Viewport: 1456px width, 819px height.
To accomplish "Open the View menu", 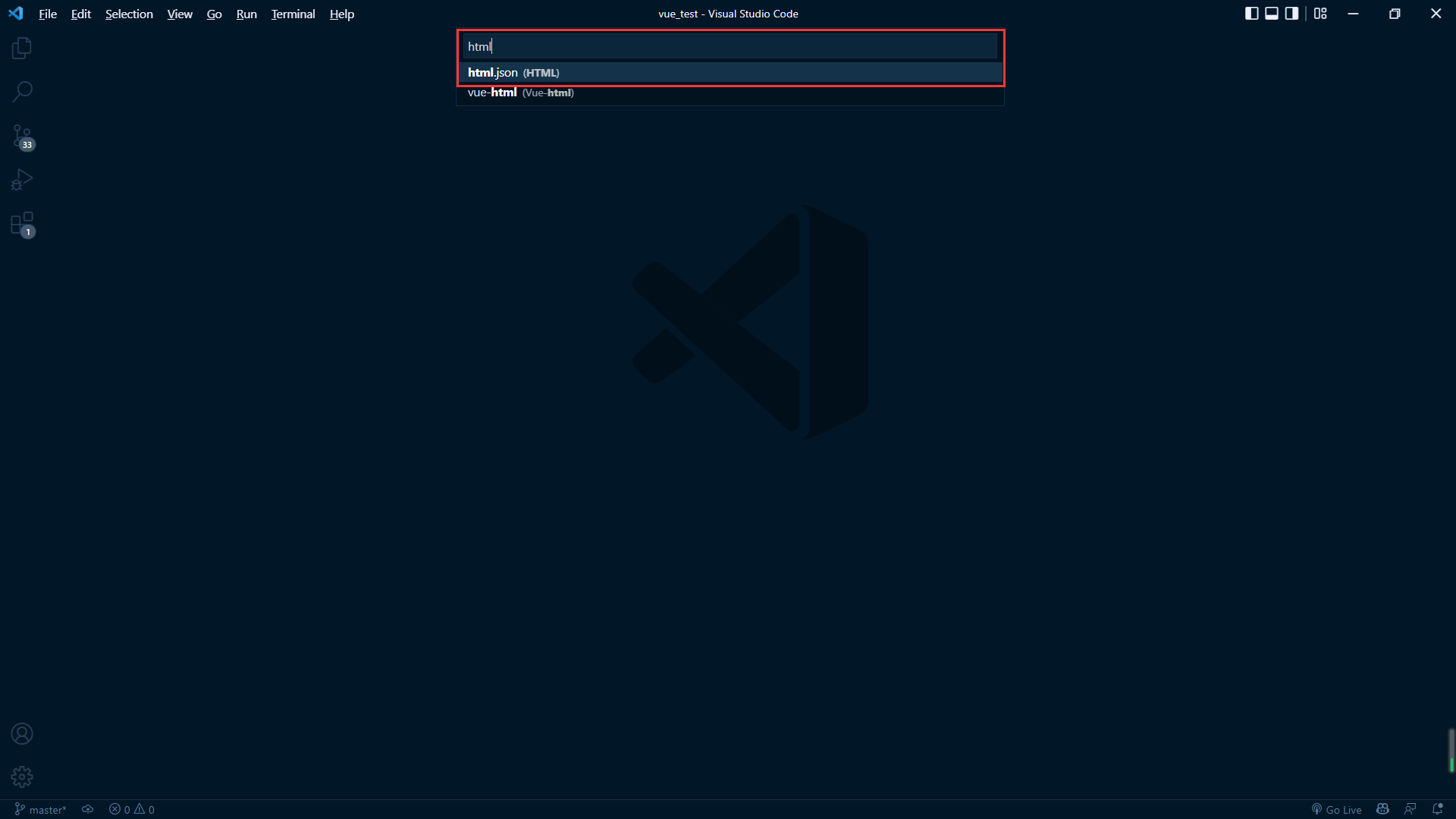I will (x=180, y=14).
